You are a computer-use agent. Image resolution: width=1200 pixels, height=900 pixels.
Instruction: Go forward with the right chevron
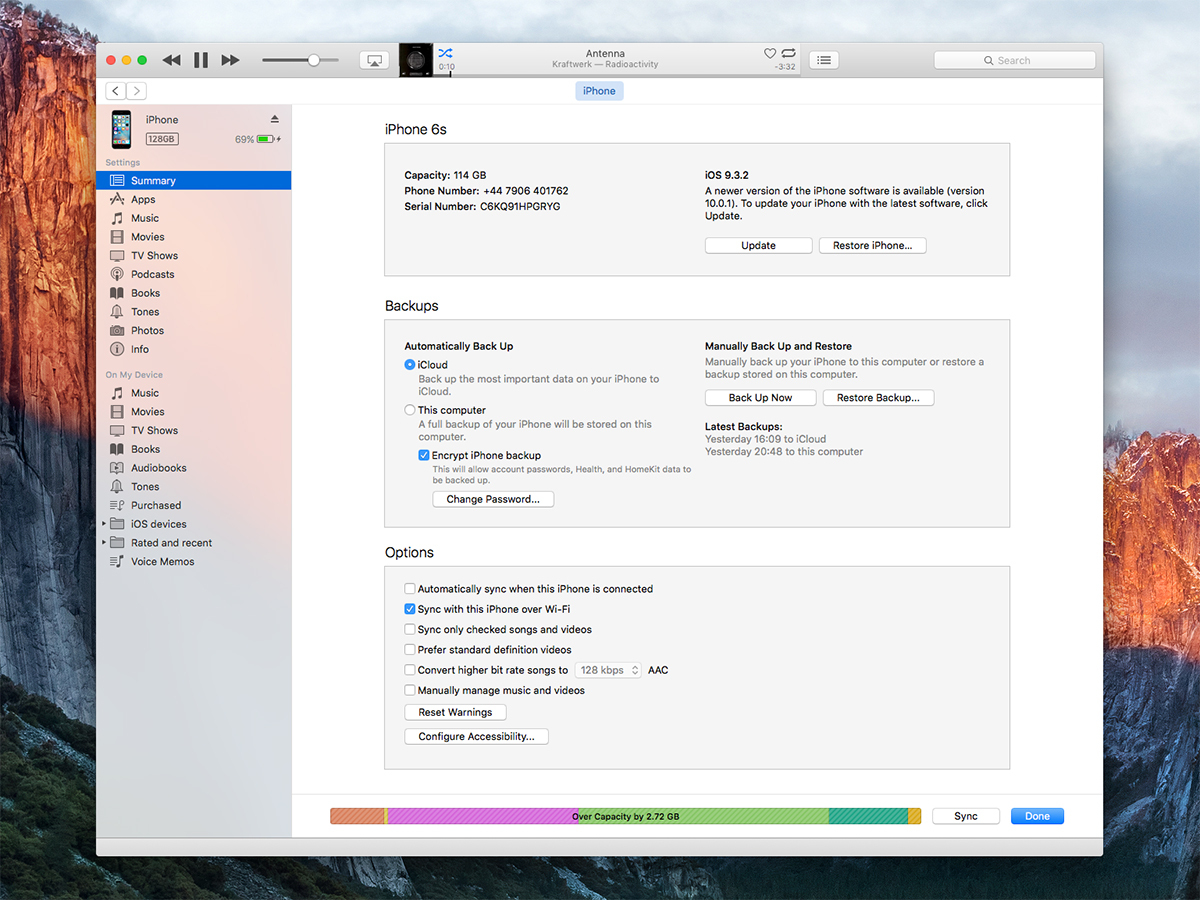coord(136,91)
